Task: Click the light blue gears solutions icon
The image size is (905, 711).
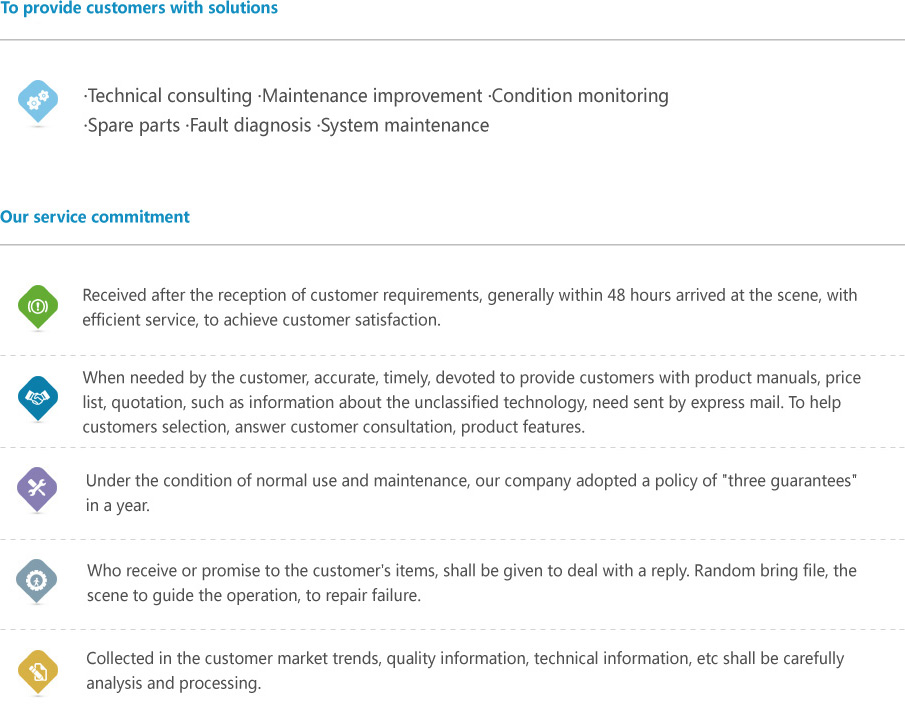Action: pyautogui.click(x=38, y=101)
